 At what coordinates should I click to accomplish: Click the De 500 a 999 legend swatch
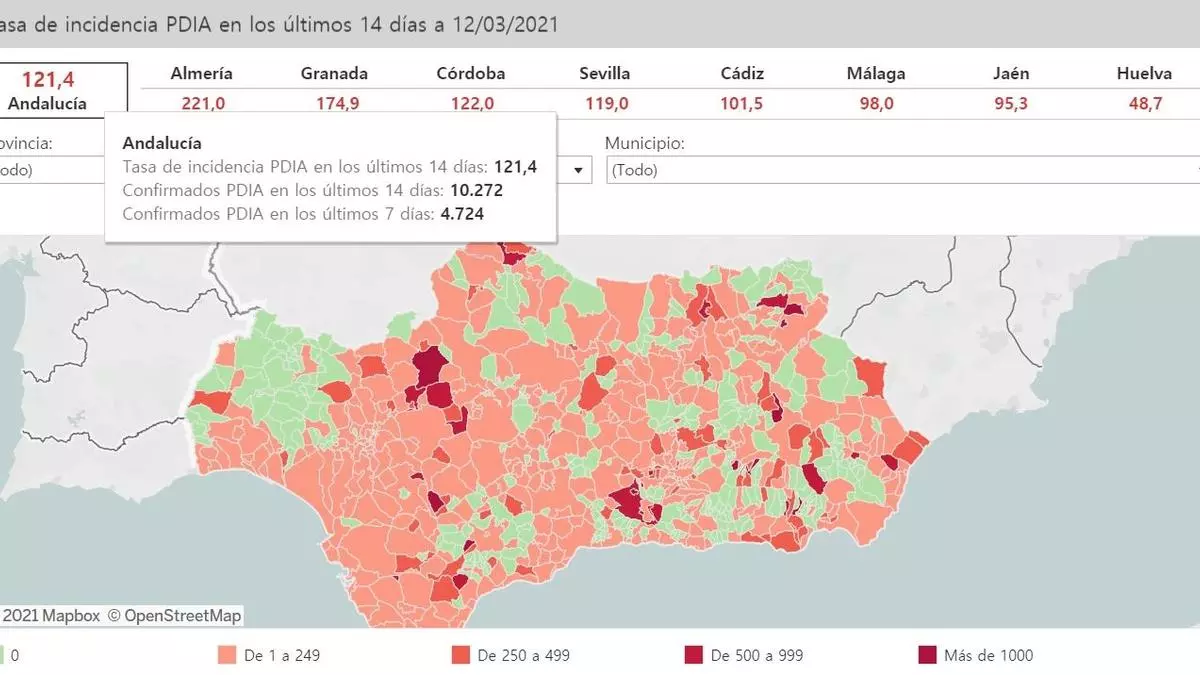(693, 656)
